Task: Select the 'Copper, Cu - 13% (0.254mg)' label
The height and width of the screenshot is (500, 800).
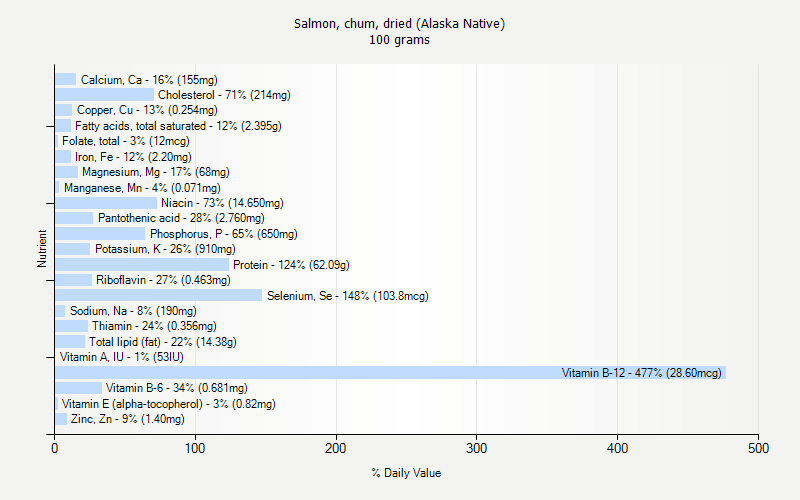Action: [x=147, y=110]
